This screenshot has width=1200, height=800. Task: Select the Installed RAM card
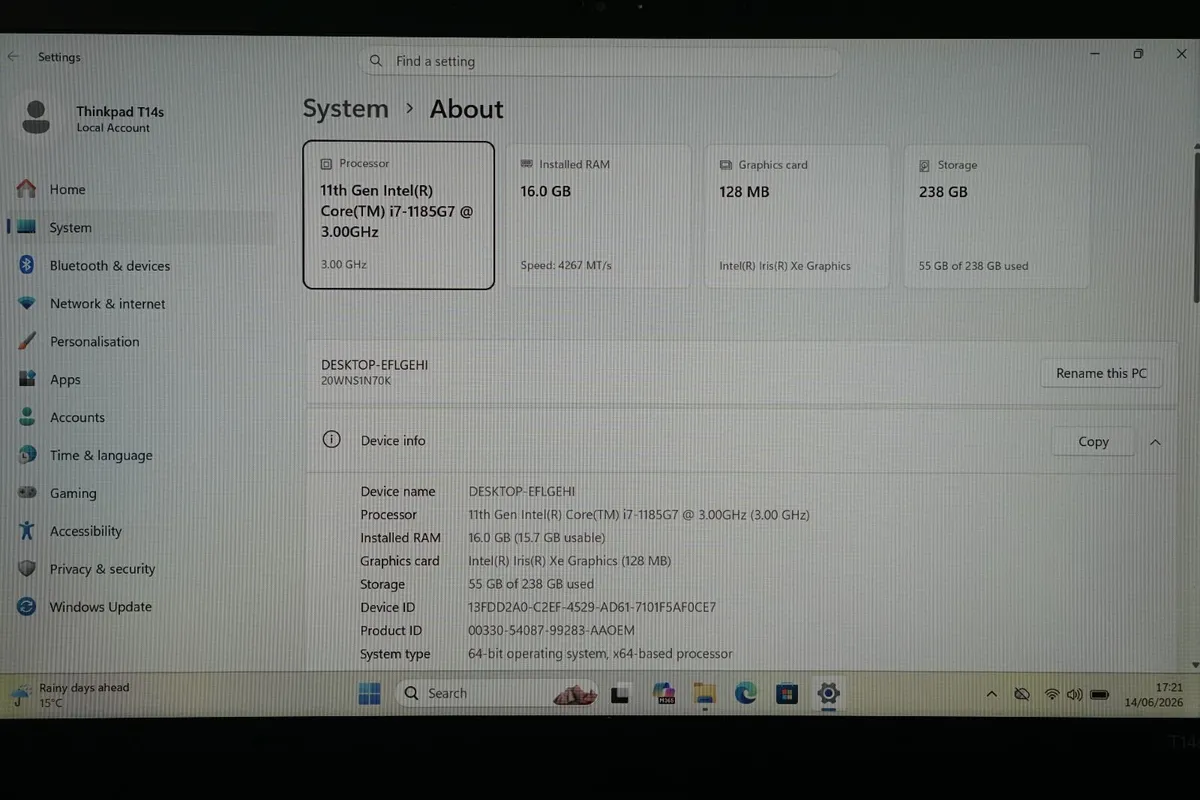click(598, 217)
